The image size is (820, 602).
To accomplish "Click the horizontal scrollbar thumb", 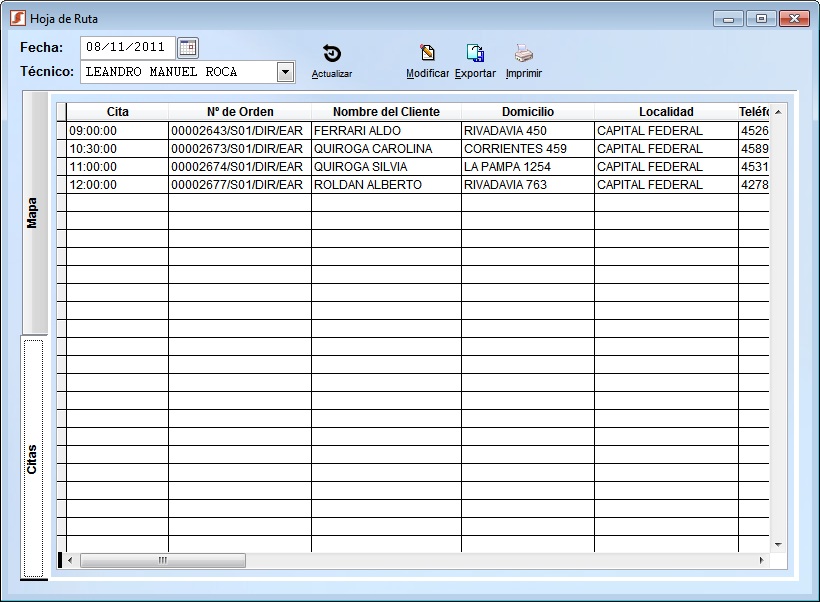I will click(x=162, y=560).
